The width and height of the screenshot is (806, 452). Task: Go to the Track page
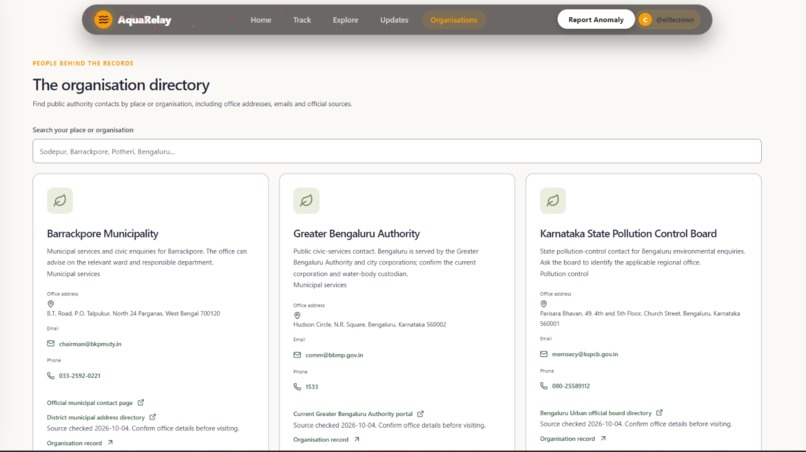(302, 20)
